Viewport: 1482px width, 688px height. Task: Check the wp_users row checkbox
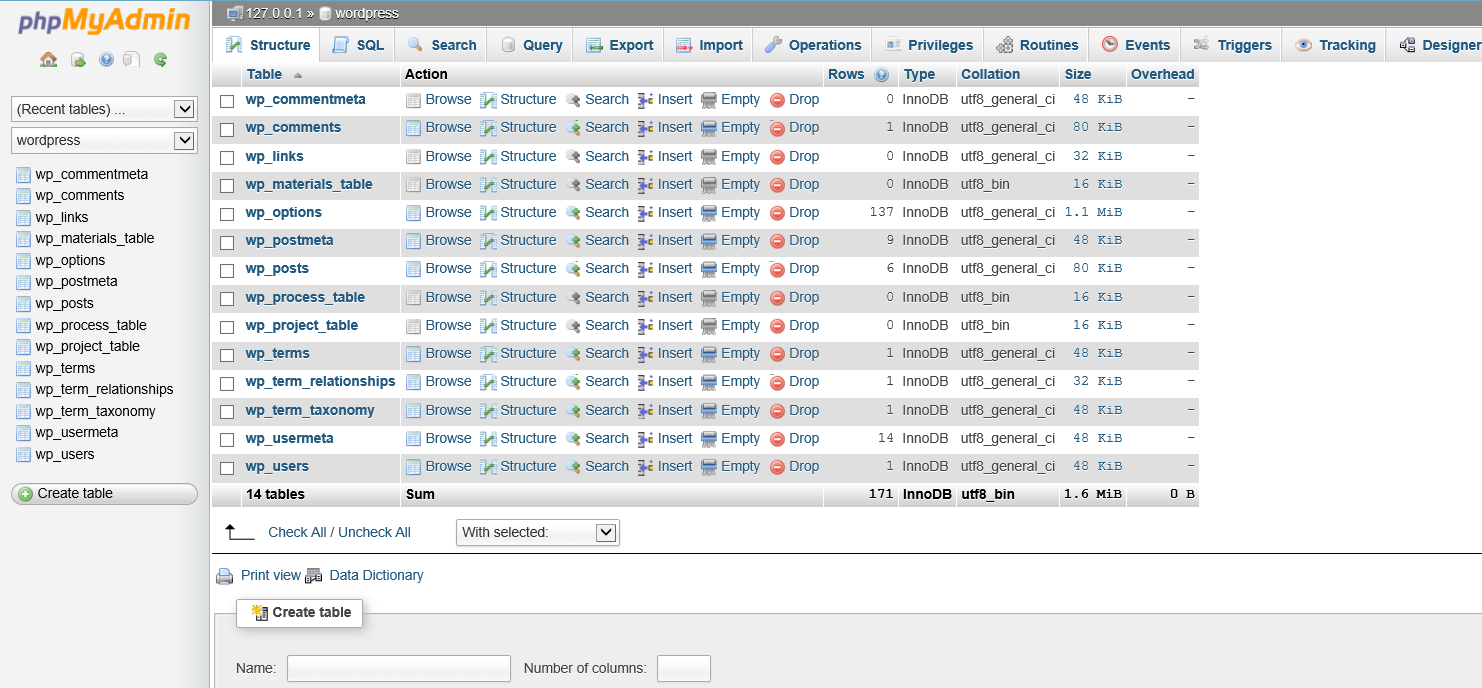click(x=227, y=468)
